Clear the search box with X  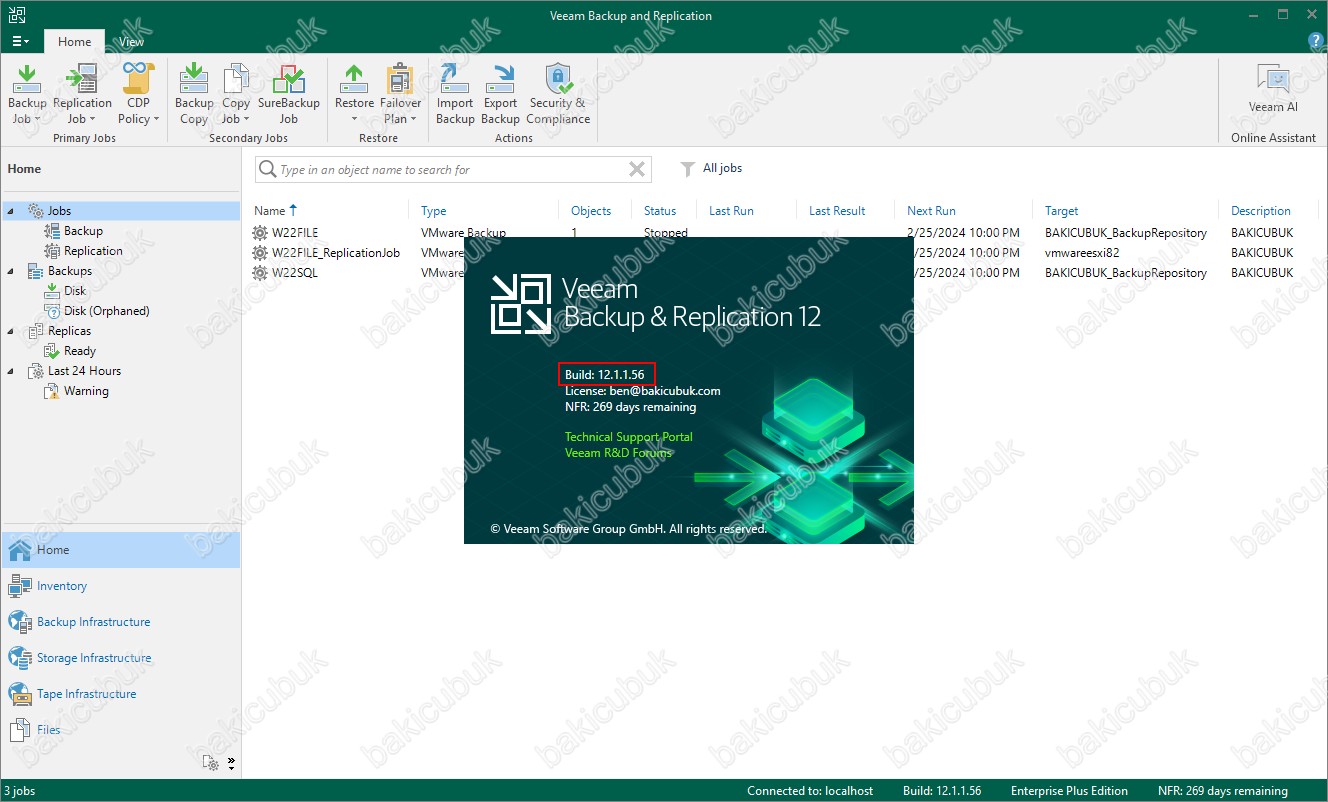[x=636, y=169]
